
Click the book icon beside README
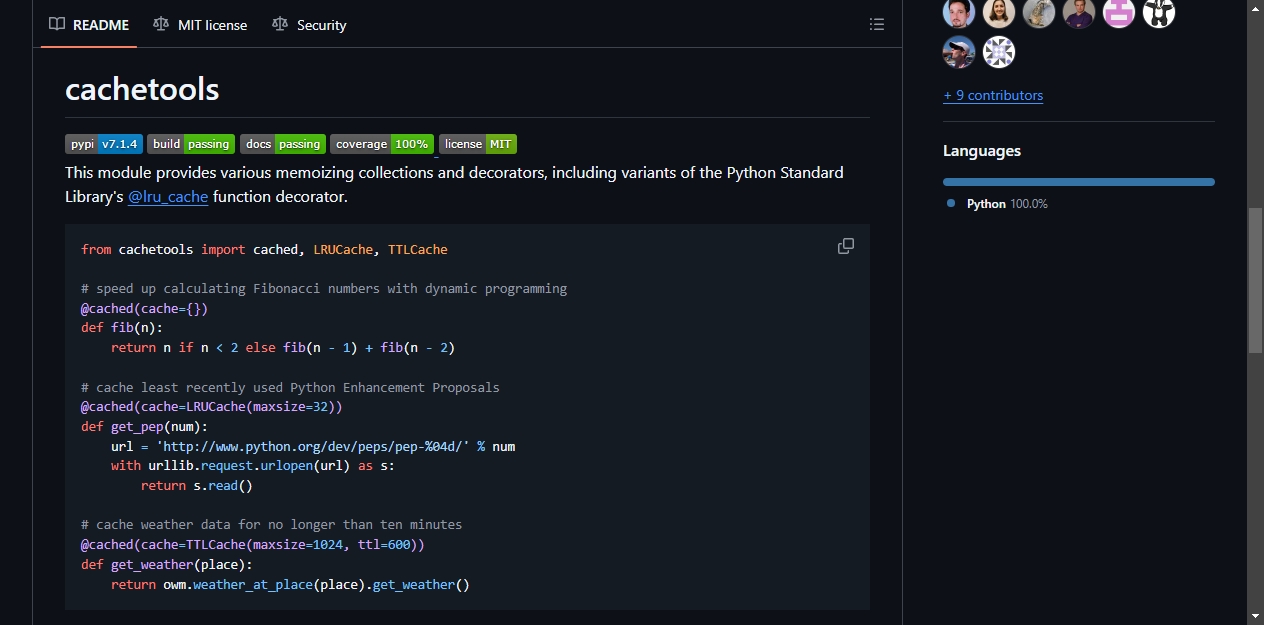[x=57, y=25]
